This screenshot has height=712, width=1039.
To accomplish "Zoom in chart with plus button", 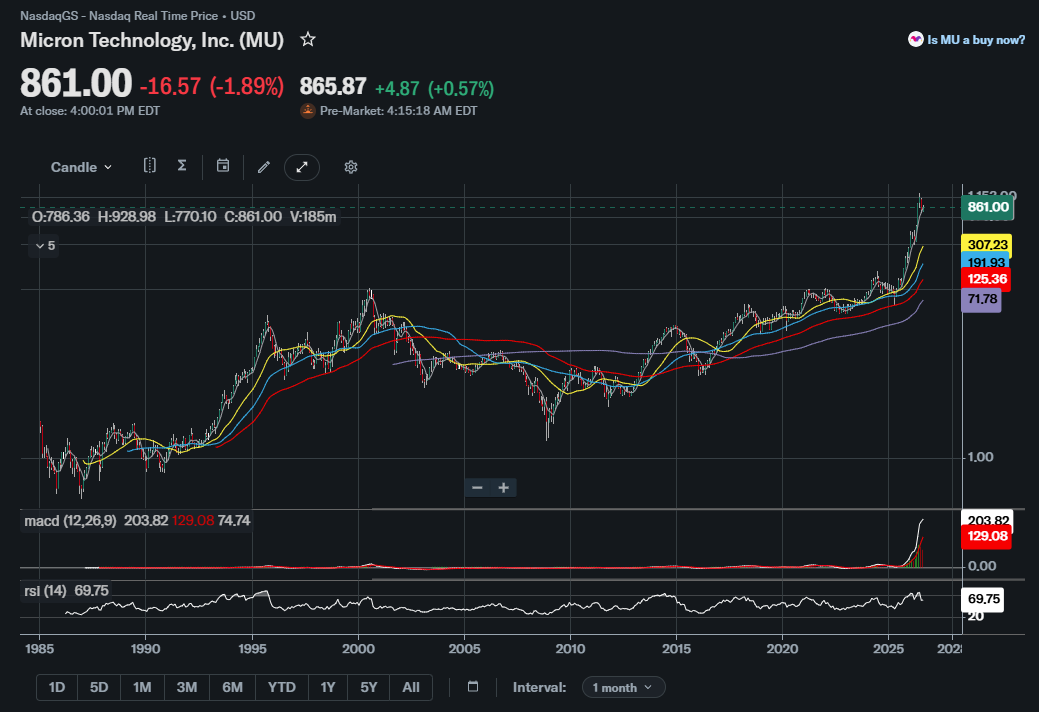I will 504,488.
